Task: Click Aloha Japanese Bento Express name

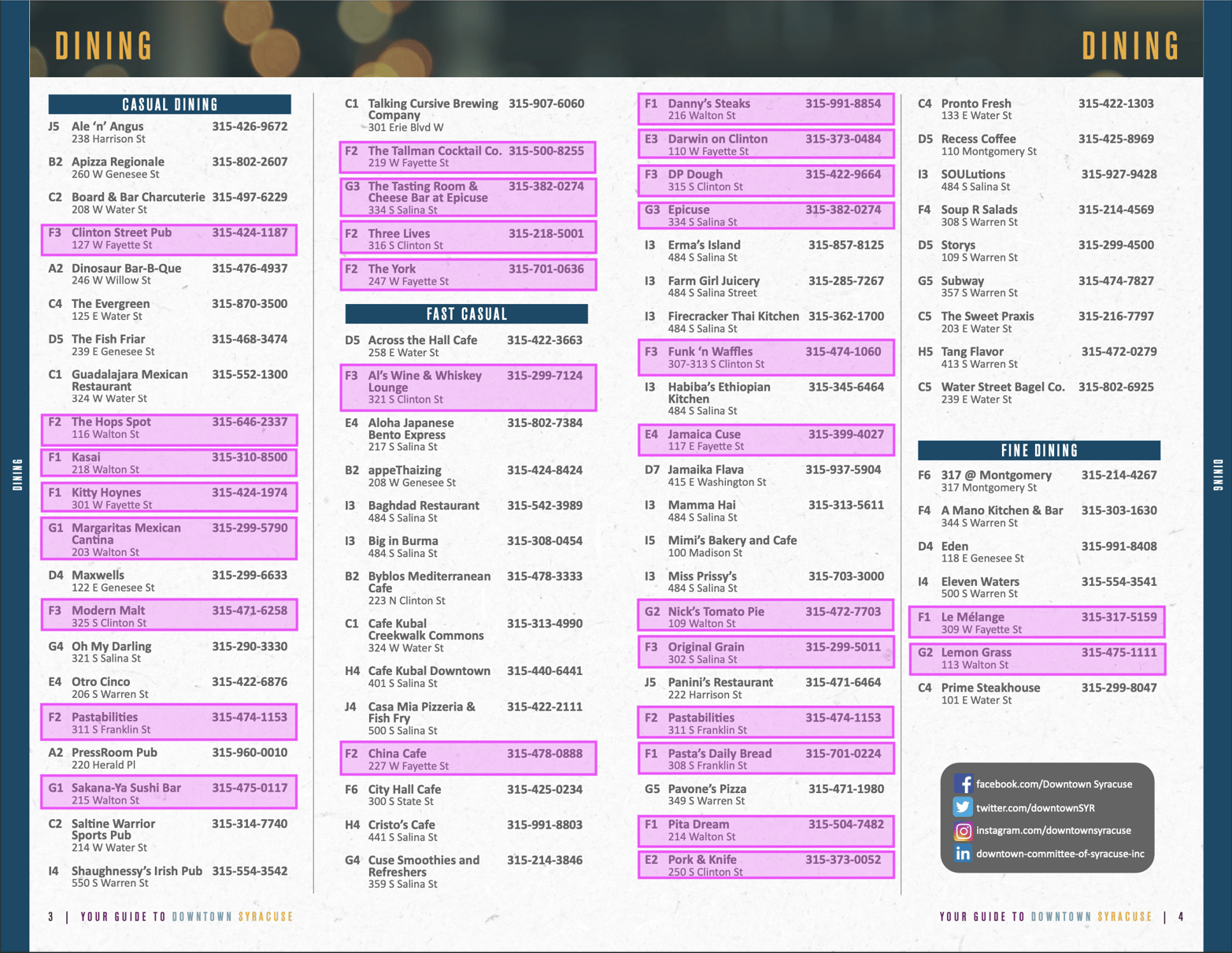Action: [411, 428]
